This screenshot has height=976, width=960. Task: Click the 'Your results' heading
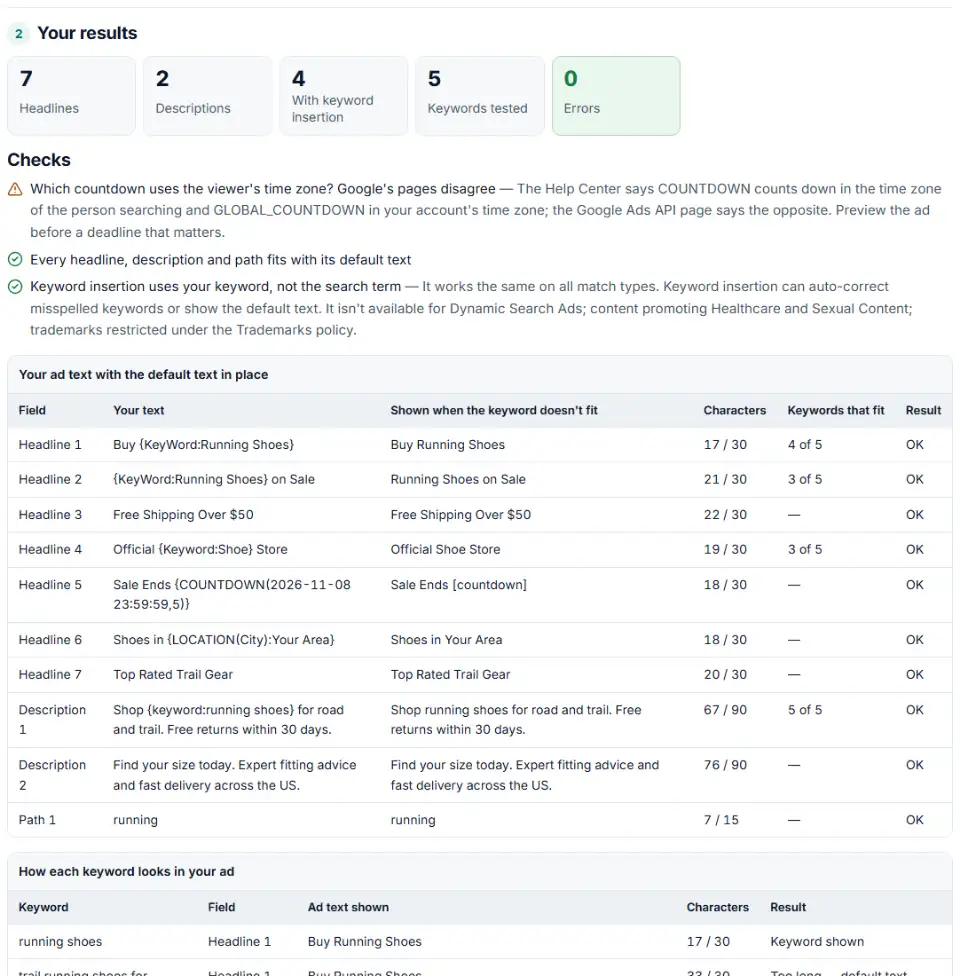(87, 33)
